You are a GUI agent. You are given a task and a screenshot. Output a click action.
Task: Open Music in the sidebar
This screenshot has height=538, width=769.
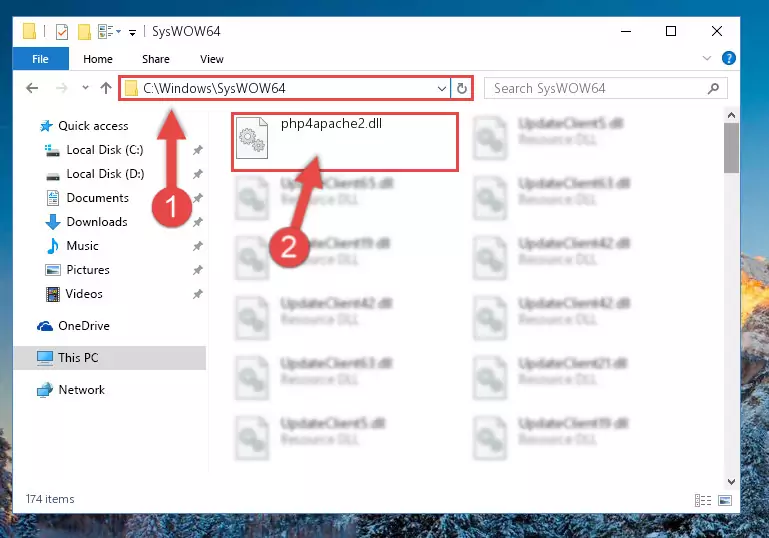82,246
